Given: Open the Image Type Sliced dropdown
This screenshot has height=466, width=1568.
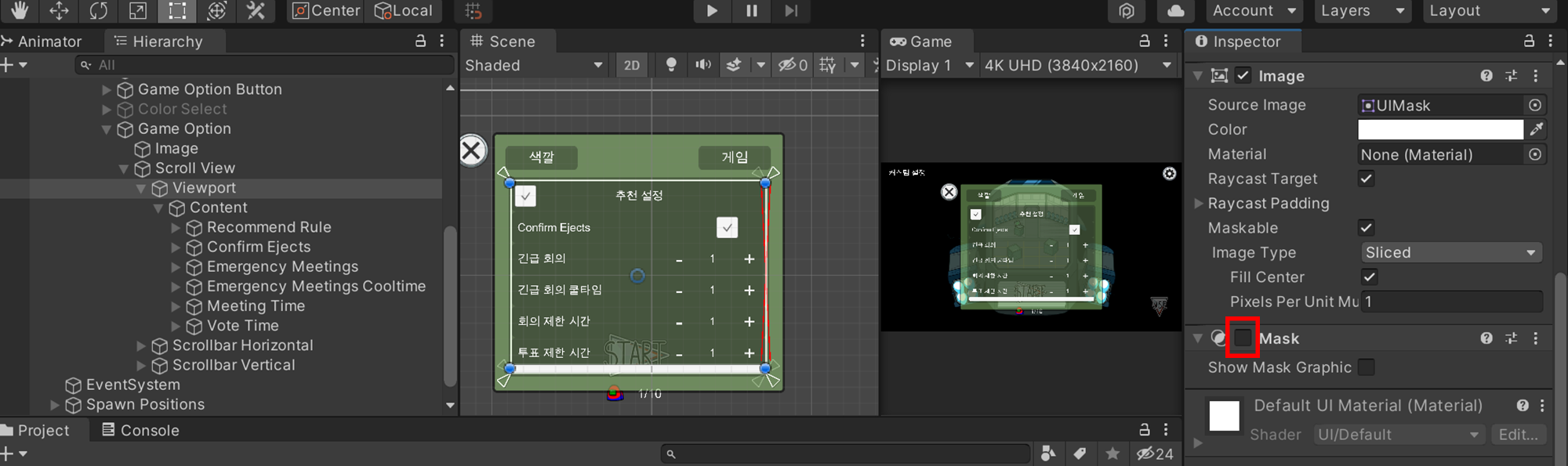Looking at the screenshot, I should click(1451, 252).
